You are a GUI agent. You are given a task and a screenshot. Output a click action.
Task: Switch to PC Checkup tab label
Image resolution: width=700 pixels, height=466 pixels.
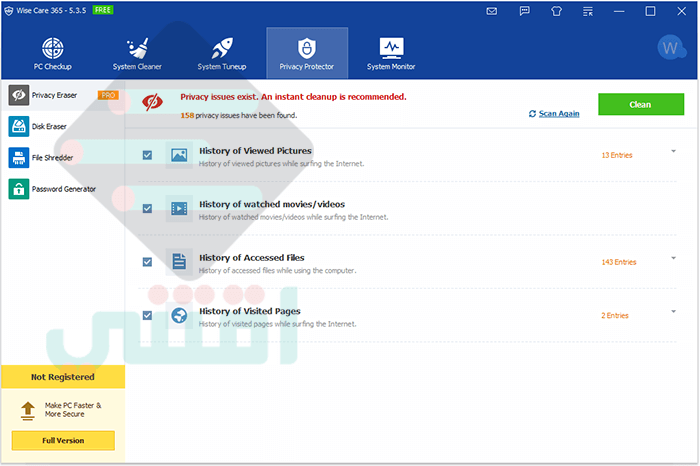tap(53, 67)
